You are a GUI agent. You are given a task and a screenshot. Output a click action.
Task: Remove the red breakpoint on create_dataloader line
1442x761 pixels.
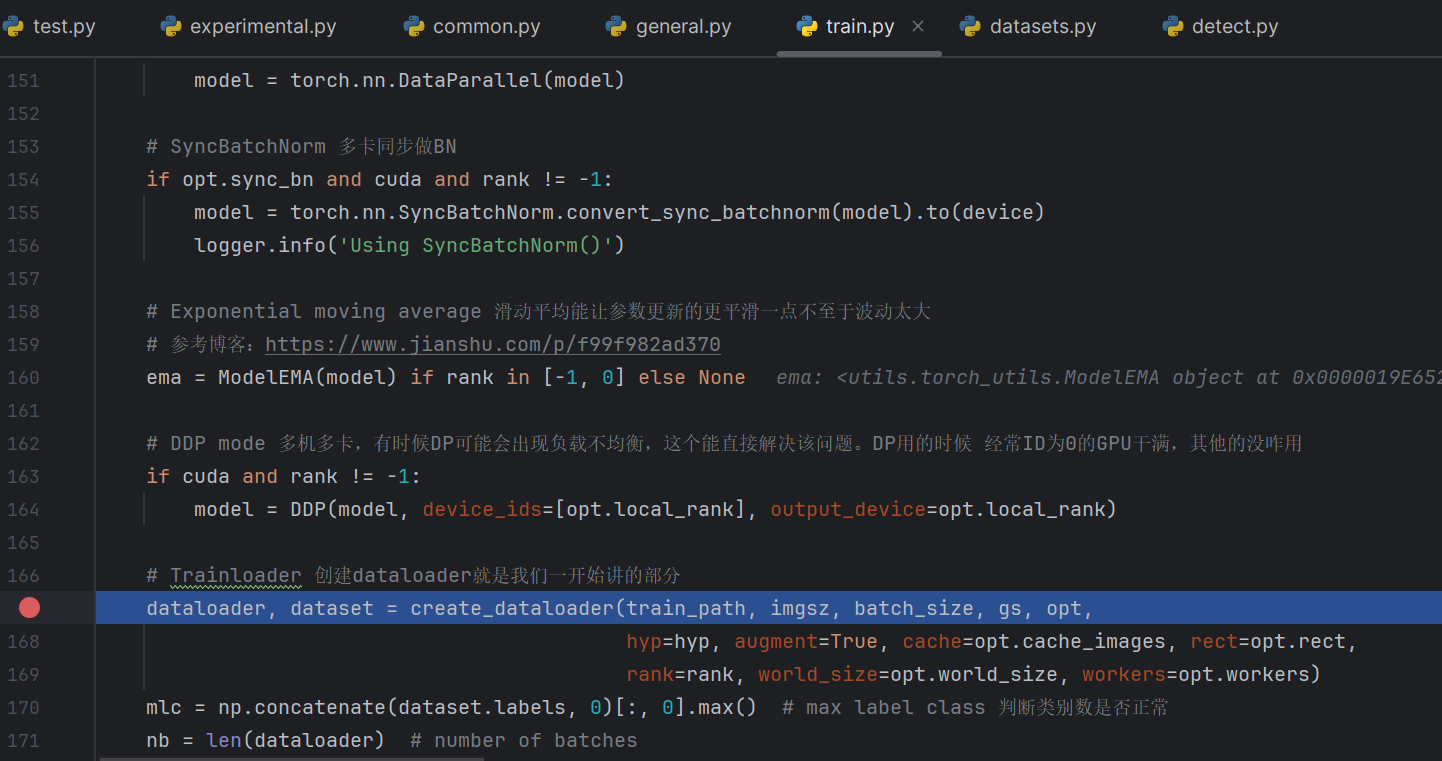pyautogui.click(x=29, y=608)
